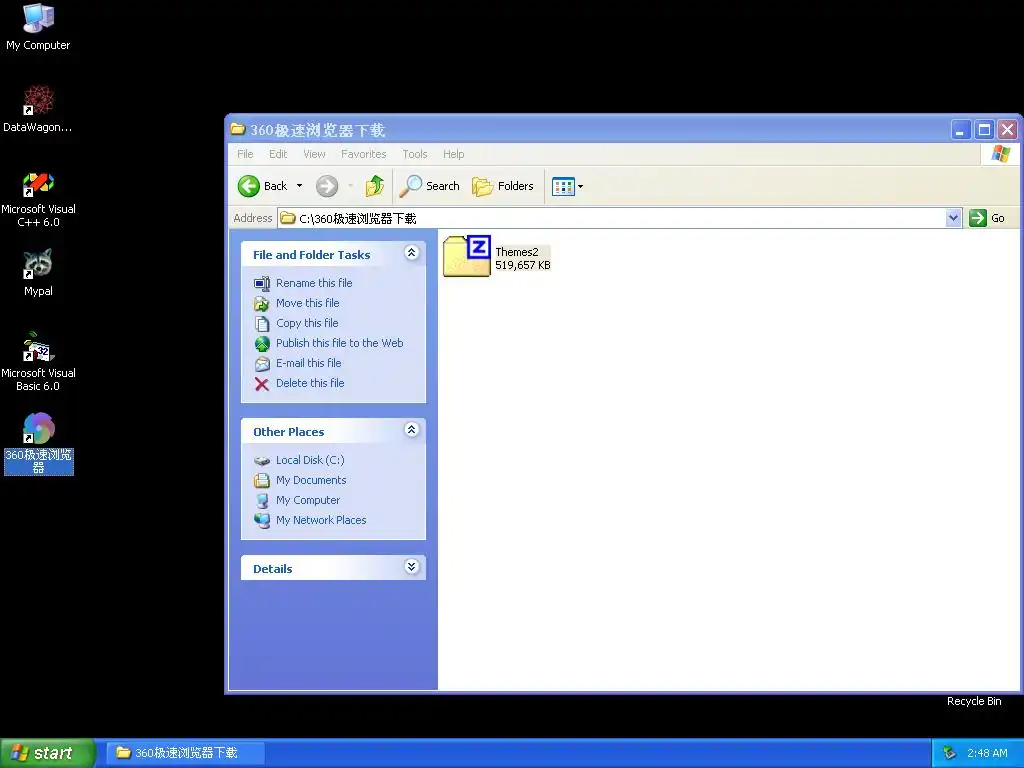The height and width of the screenshot is (768, 1024).
Task: Click Move this file link
Action: (x=308, y=303)
